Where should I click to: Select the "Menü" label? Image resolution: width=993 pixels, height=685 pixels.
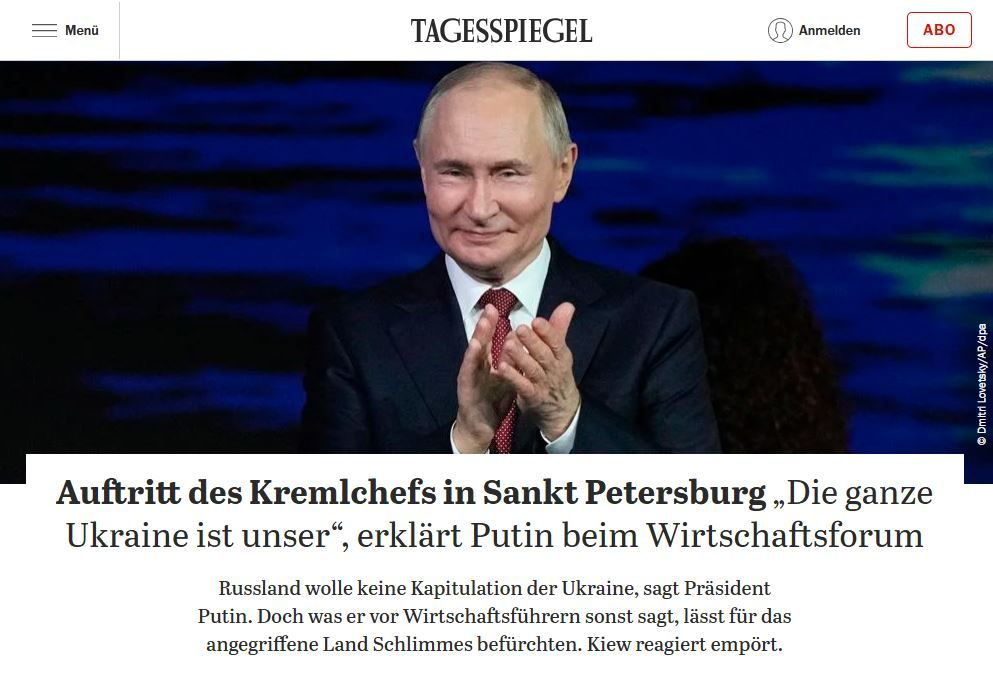click(x=82, y=30)
